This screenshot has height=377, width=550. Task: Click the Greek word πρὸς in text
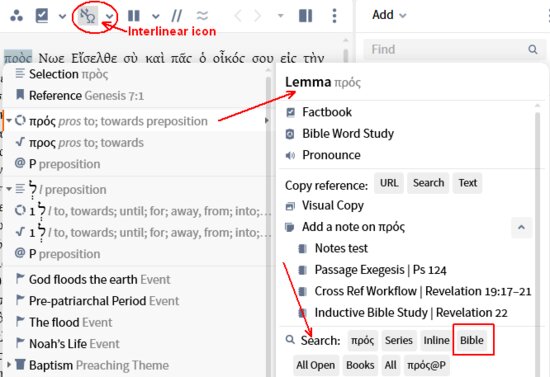[x=18, y=58]
